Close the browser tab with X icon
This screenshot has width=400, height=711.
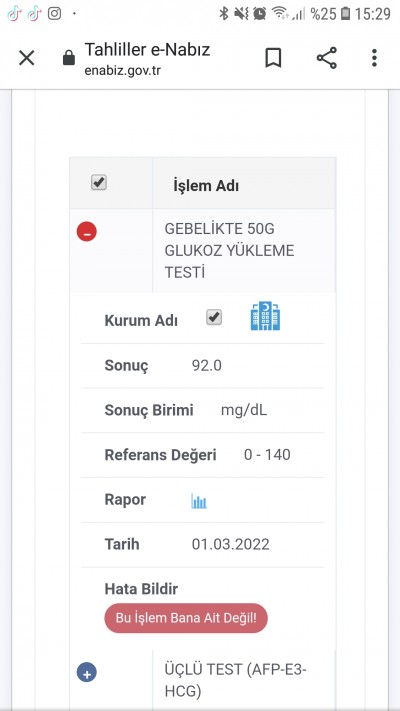[x=26, y=58]
